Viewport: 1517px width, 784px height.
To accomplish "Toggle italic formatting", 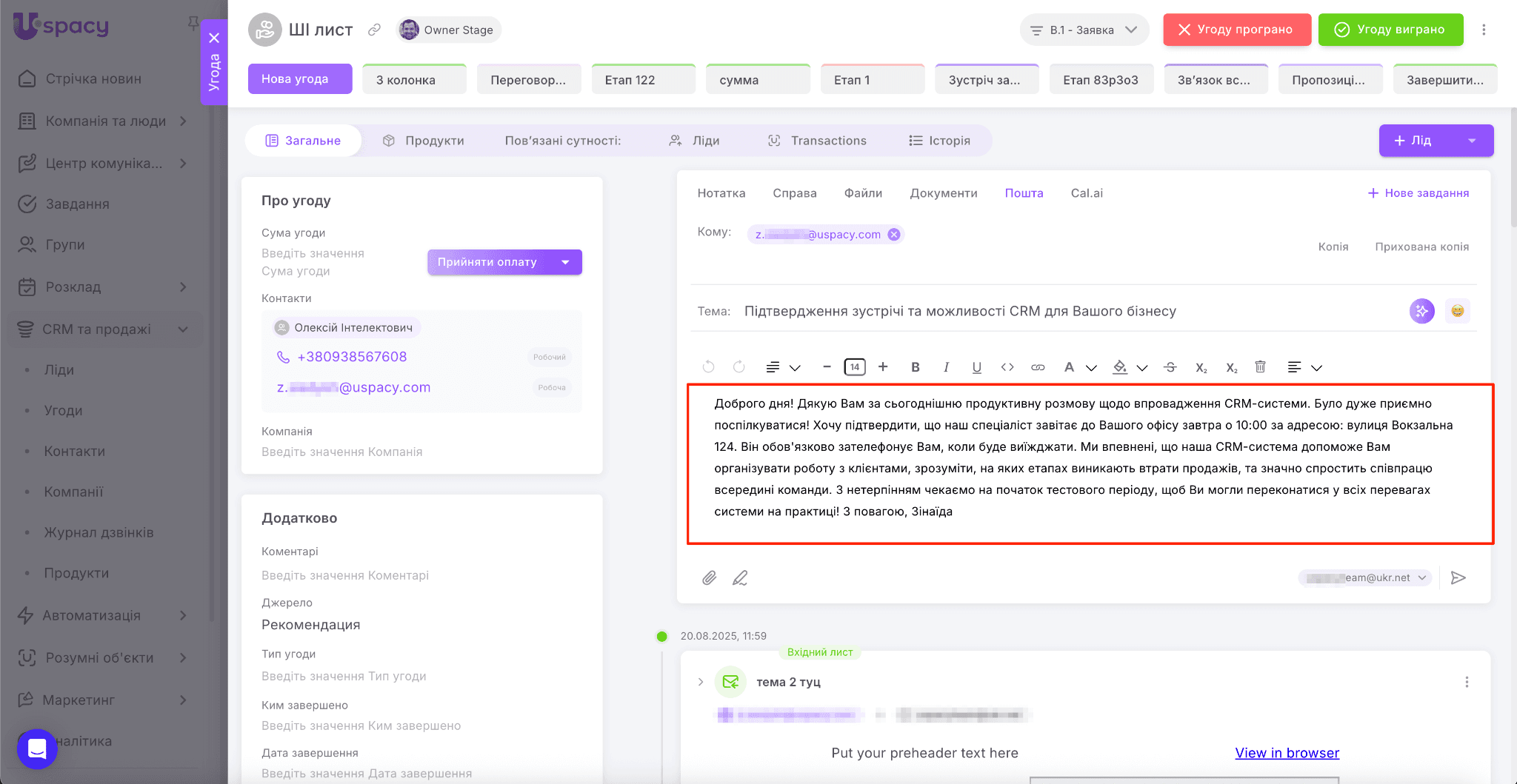I will (x=946, y=367).
